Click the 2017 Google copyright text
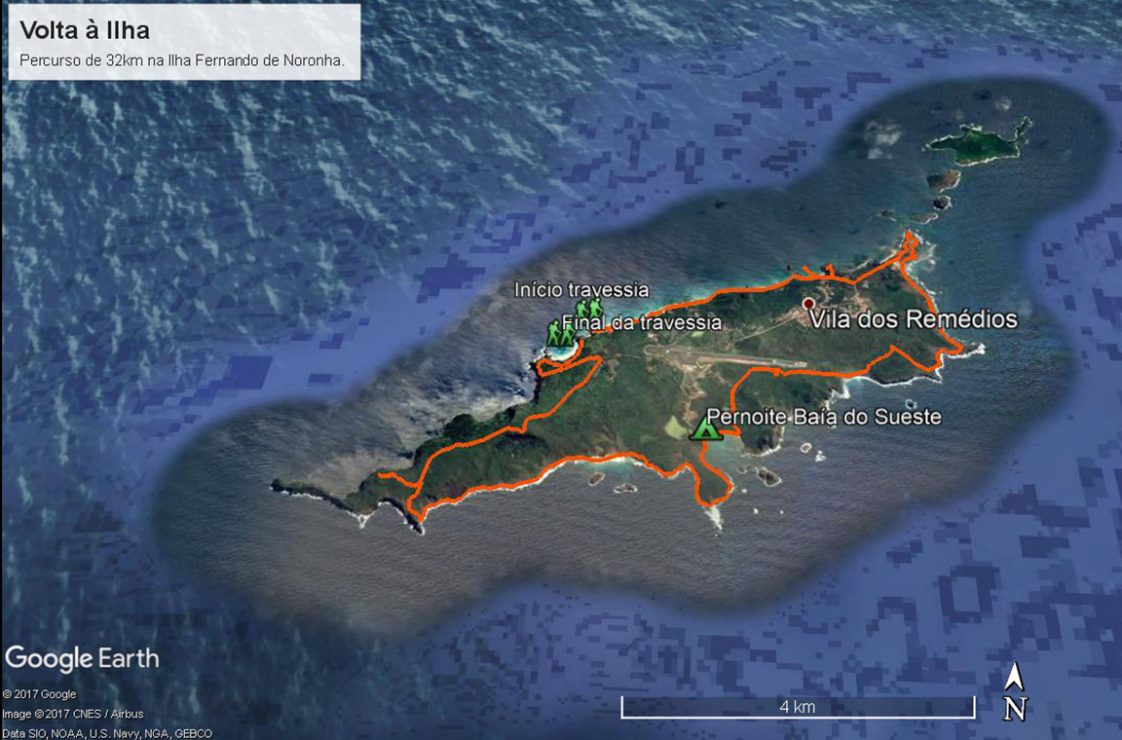This screenshot has width=1122, height=740. (39, 694)
